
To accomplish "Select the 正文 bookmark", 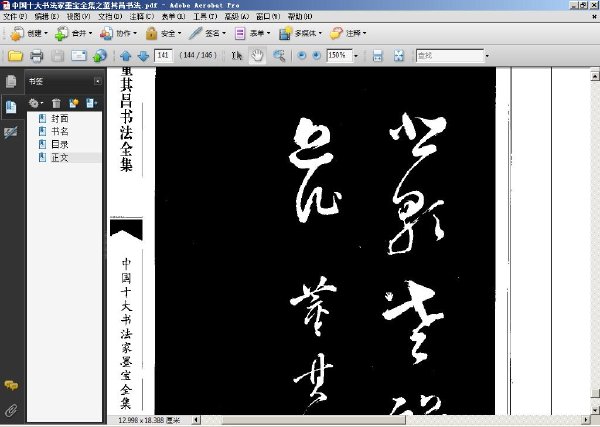I will [x=60, y=157].
